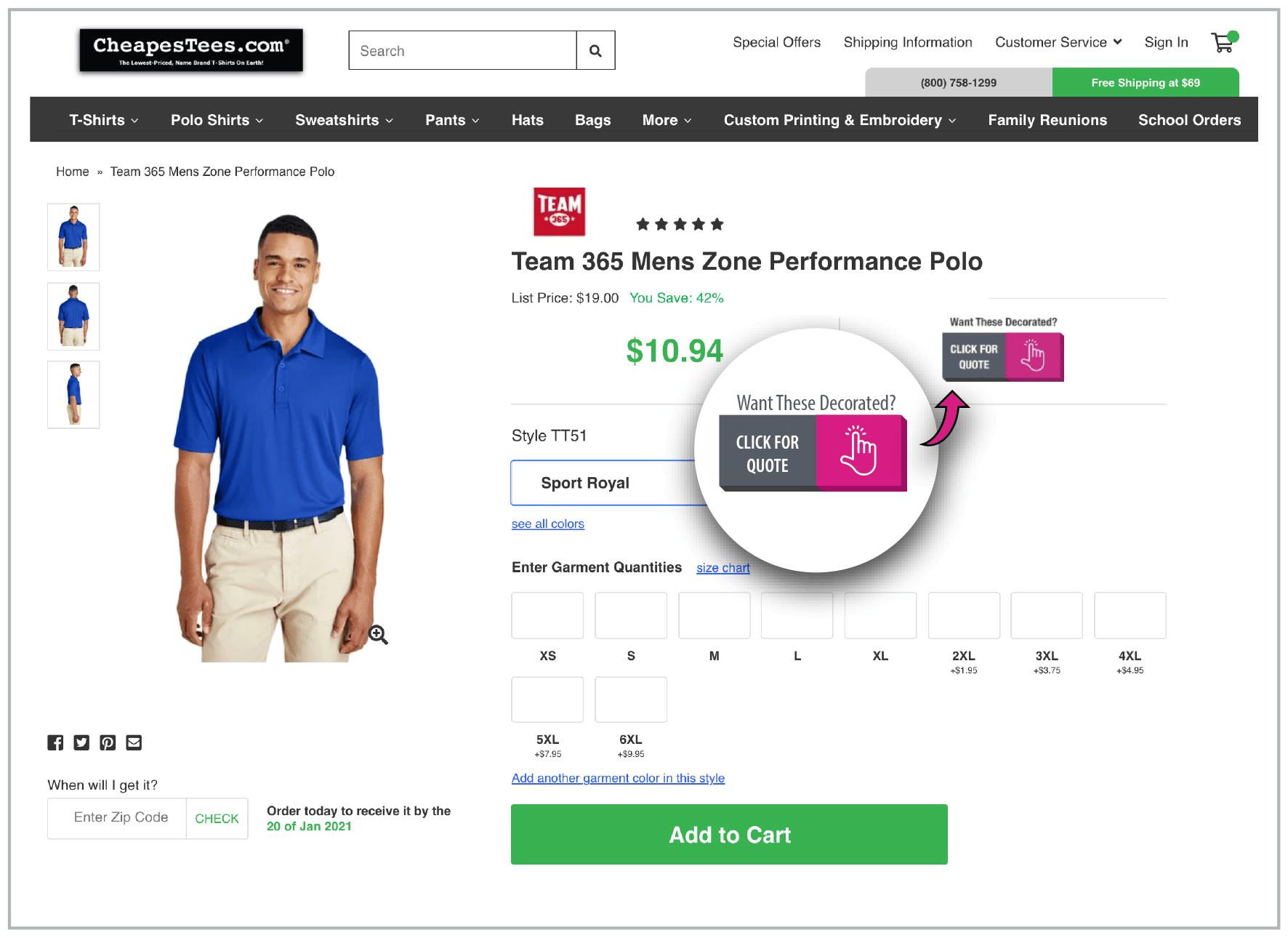Click the 20 of Jan 2021 delivery date
Screen dimensions: 1288x938
point(309,826)
